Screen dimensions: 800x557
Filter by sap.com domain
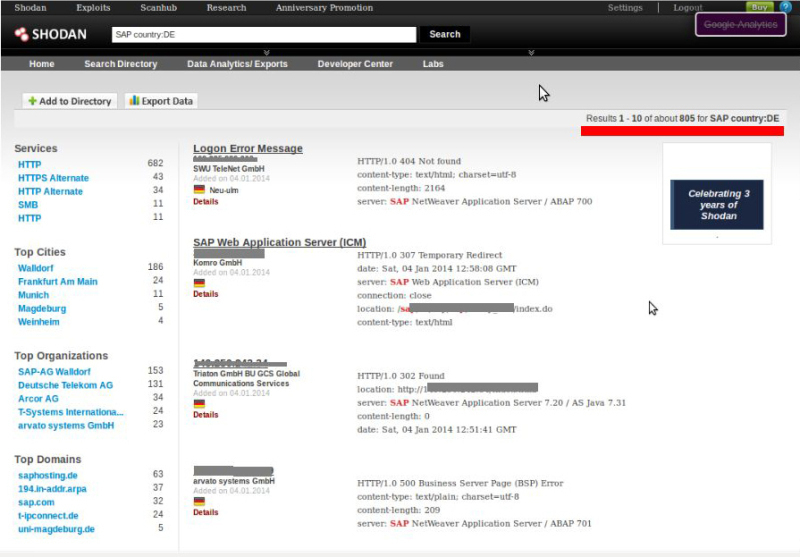coord(36,502)
